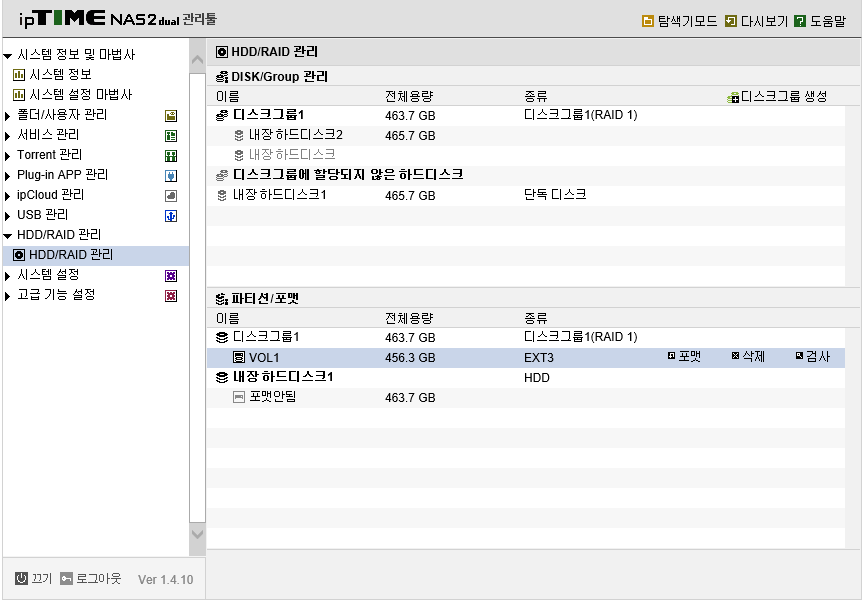Screen dimensions: 866x608
Task: Click the 서비스 관리 green icon
Action: (171, 136)
